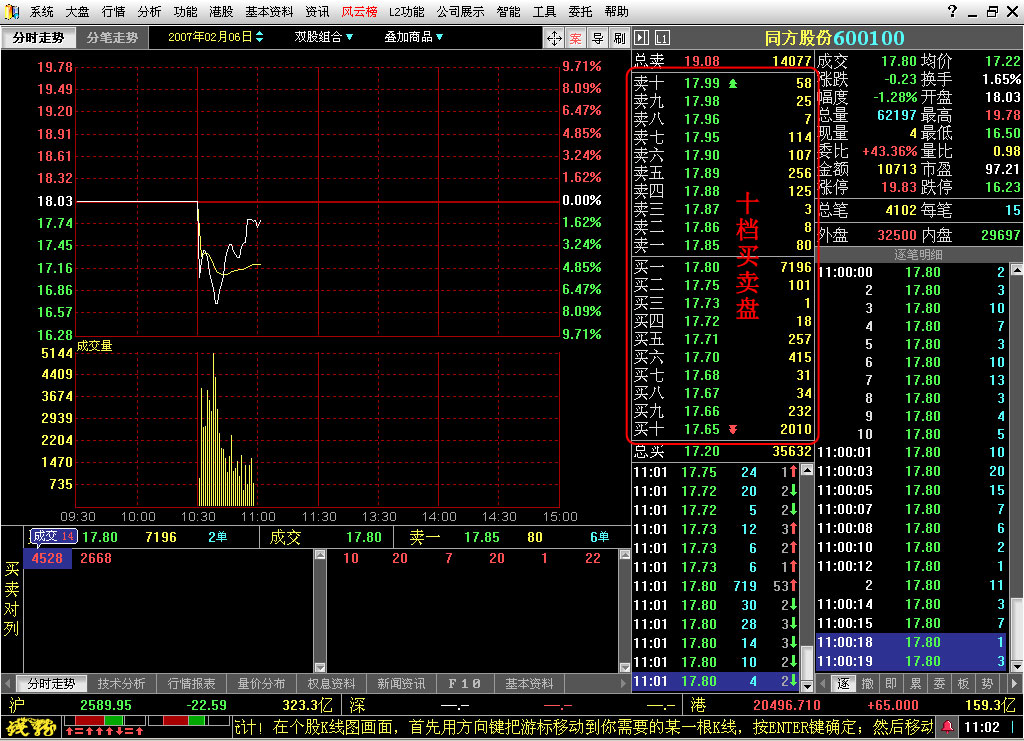Click the L1 level icon
Viewport: 1024px width, 741px height.
click(x=662, y=38)
